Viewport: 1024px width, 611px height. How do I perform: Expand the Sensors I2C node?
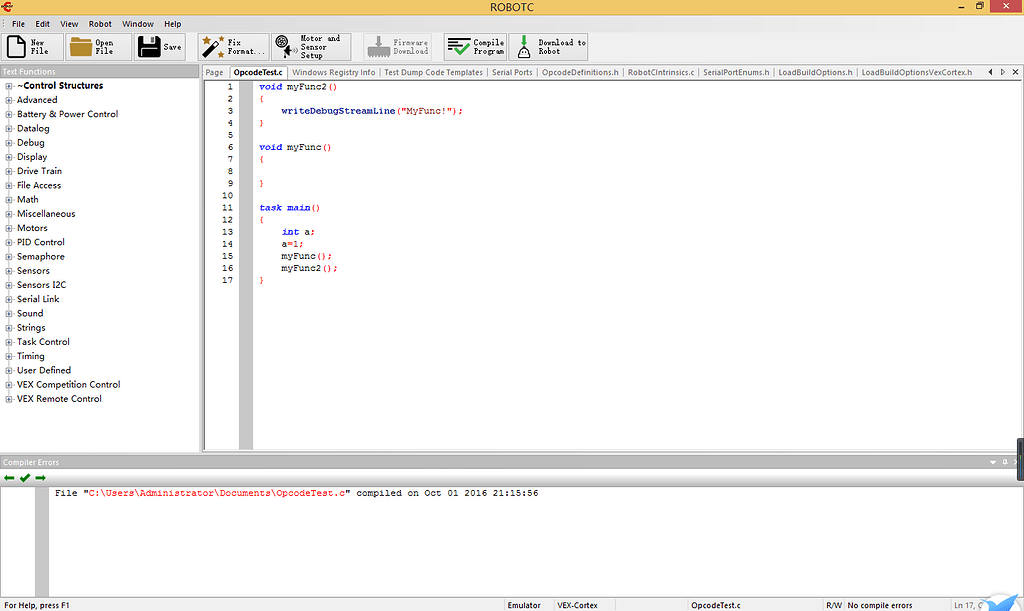(9, 285)
